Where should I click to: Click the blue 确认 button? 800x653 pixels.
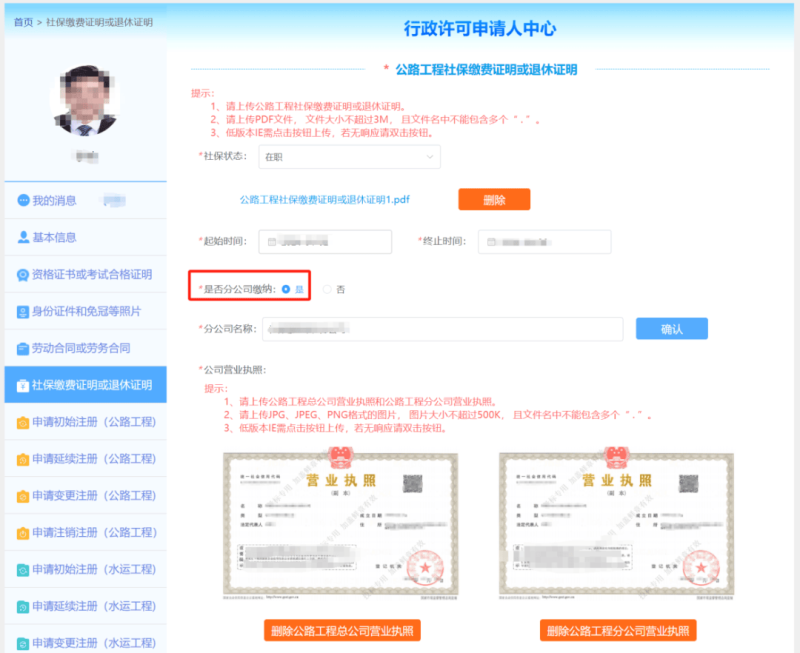[671, 328]
